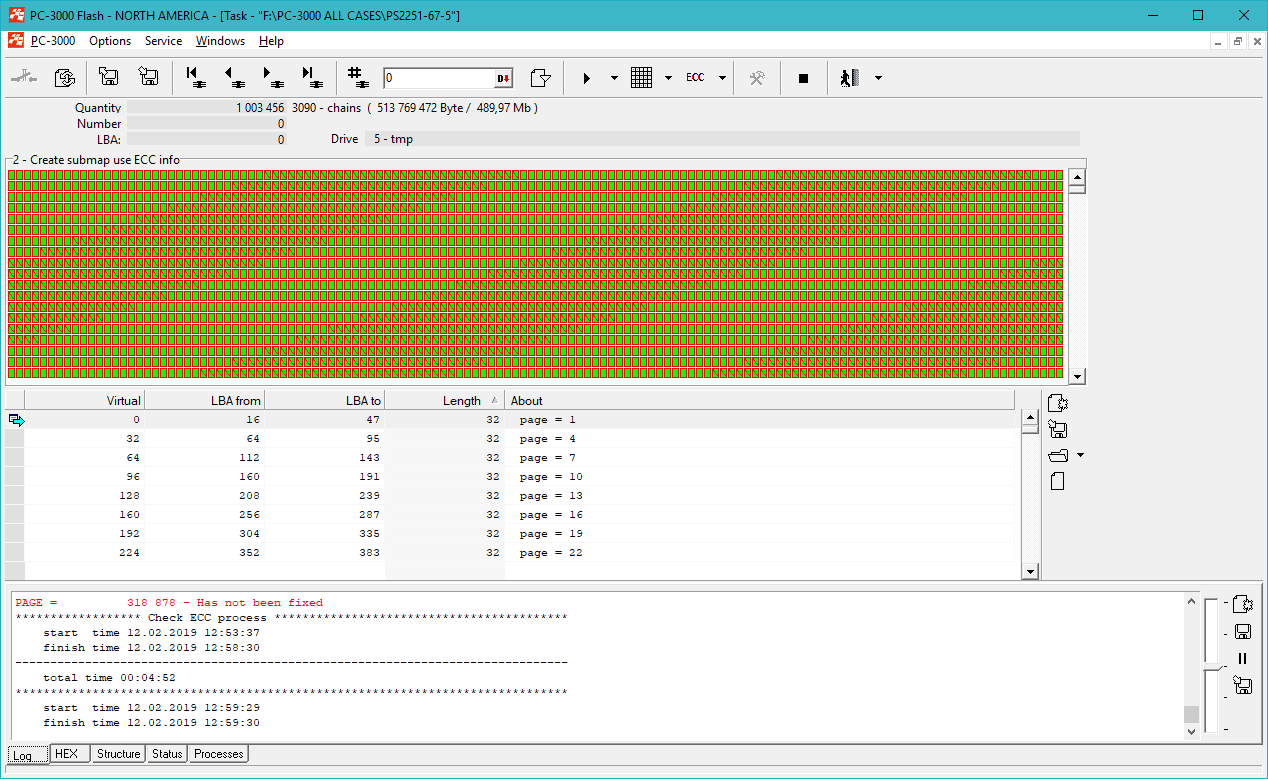Select the Log tab

27,755
